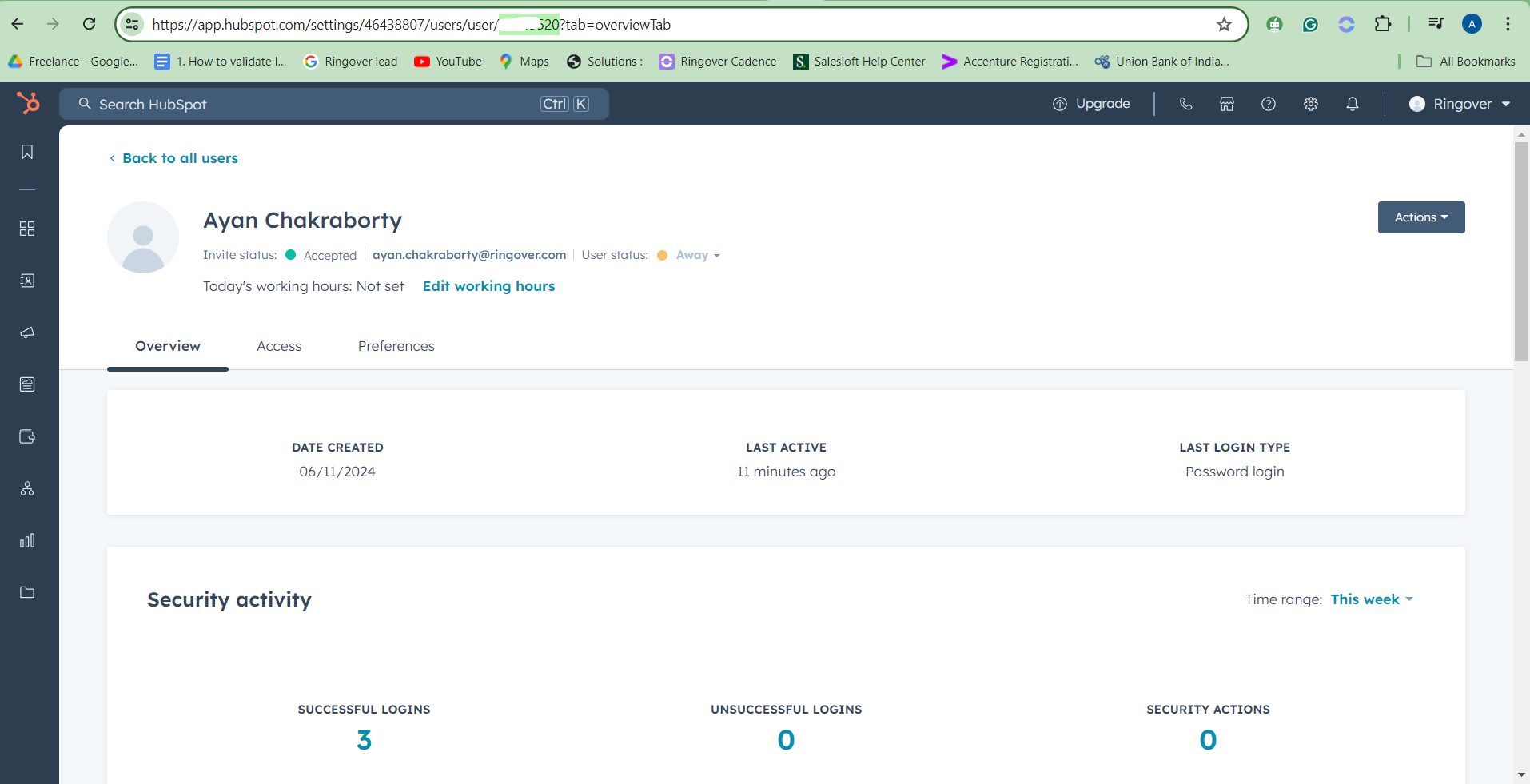Switch to the Overview tab
Image resolution: width=1530 pixels, height=784 pixels.
pos(168,346)
